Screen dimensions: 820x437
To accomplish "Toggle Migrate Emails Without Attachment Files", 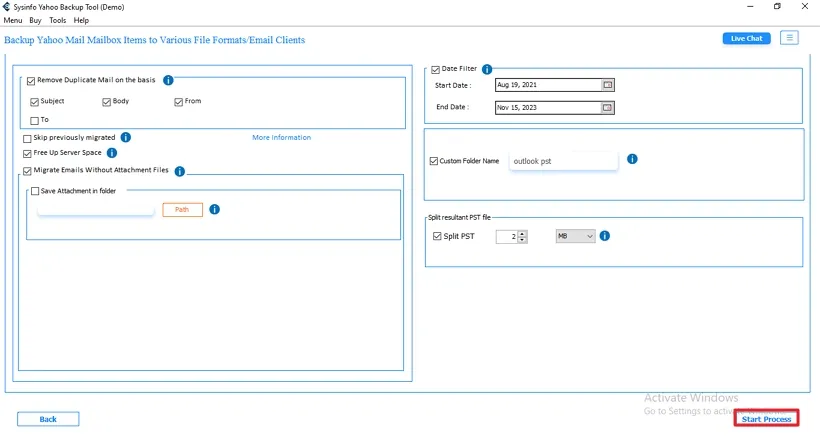I will point(27,170).
